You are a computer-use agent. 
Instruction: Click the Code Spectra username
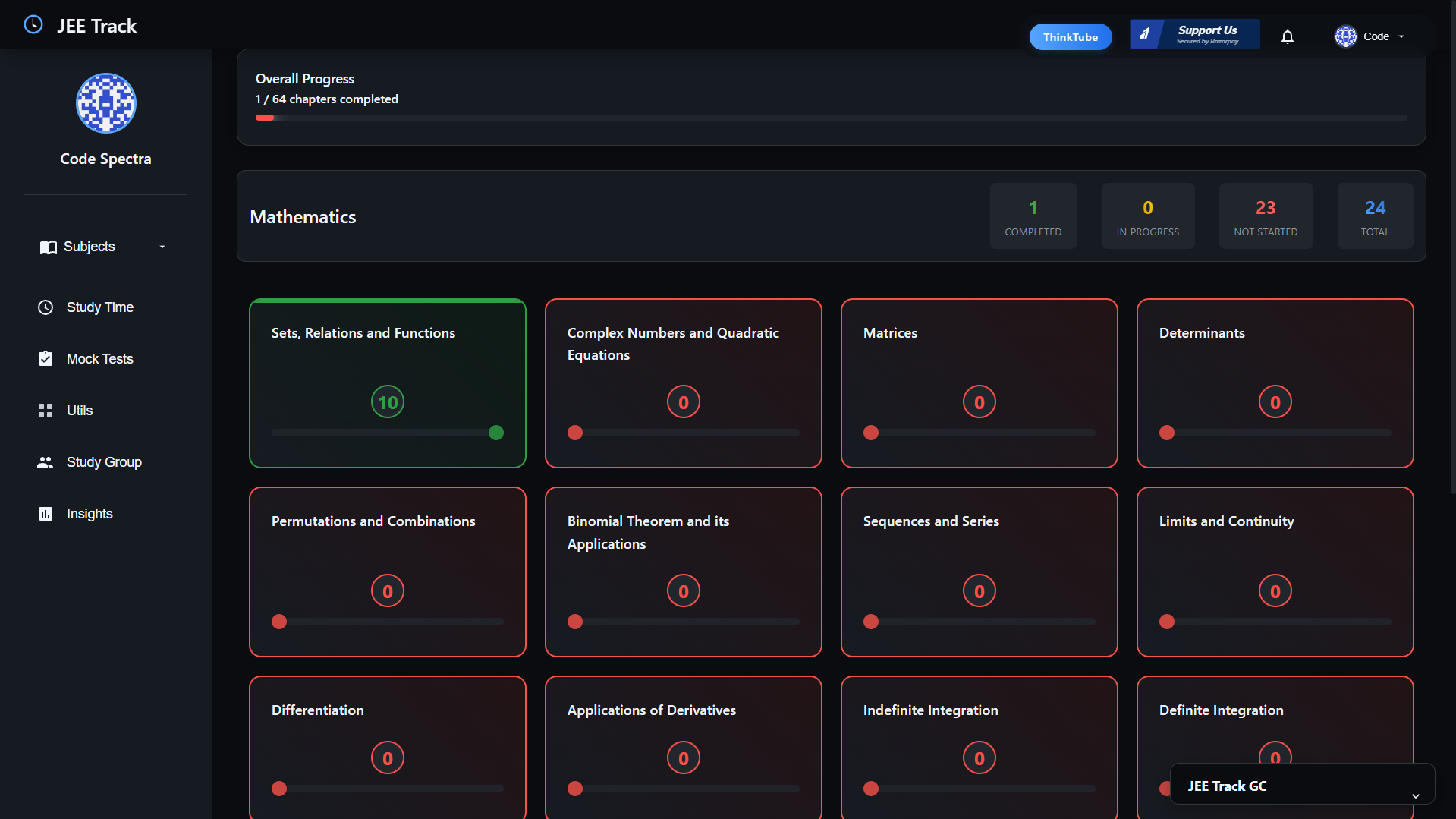click(x=105, y=159)
